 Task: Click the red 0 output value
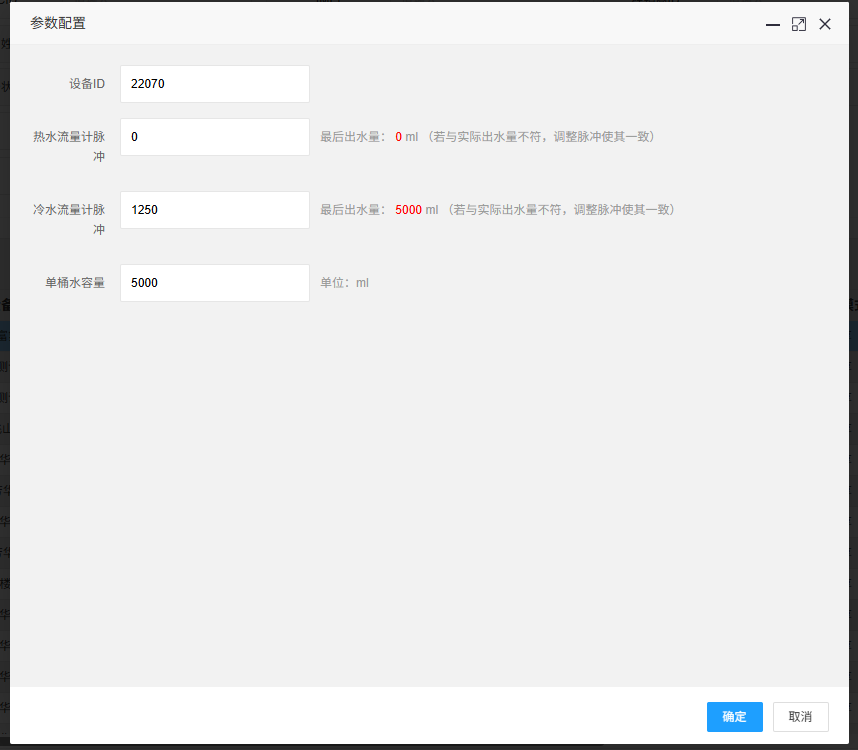[398, 137]
